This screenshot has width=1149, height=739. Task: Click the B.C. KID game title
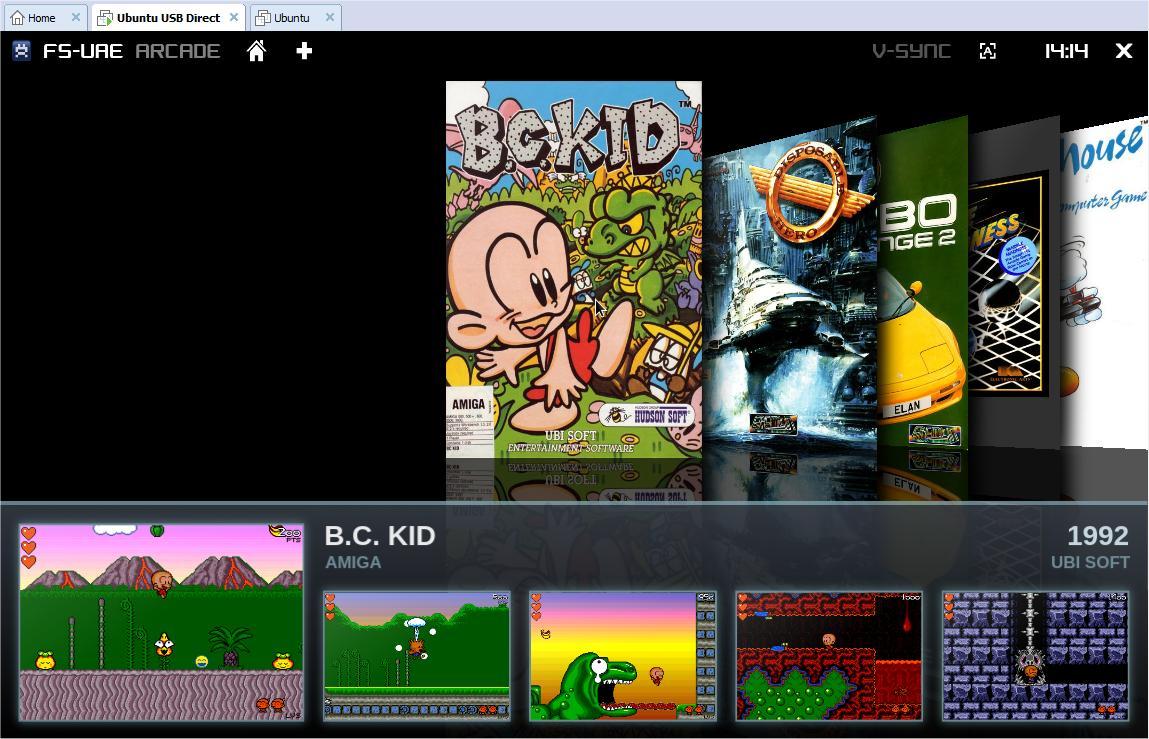pos(380,536)
